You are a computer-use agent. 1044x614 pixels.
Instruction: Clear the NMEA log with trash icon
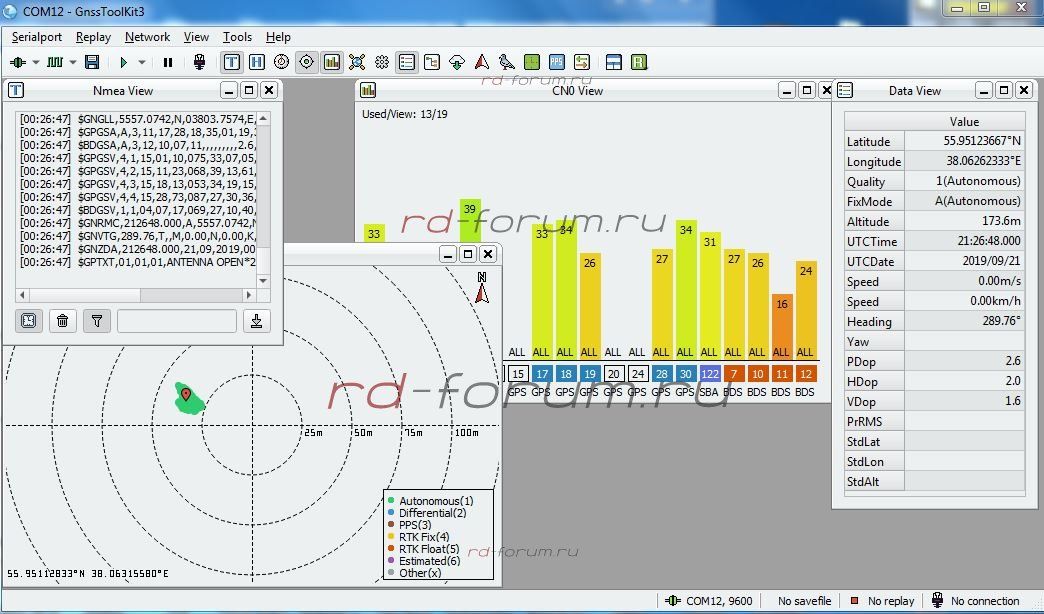[x=63, y=320]
